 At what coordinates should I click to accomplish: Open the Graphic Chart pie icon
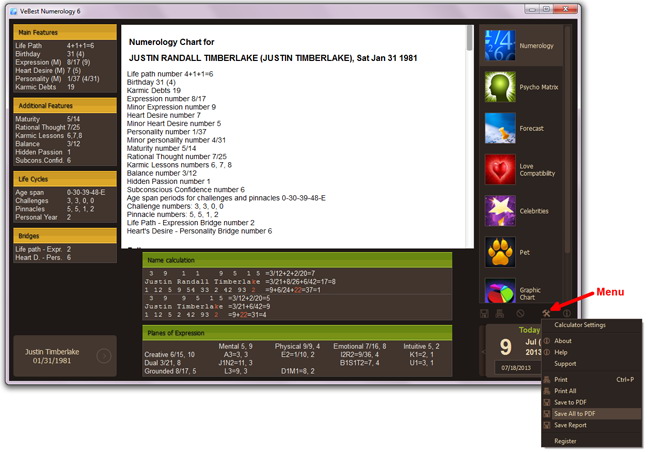tap(500, 290)
